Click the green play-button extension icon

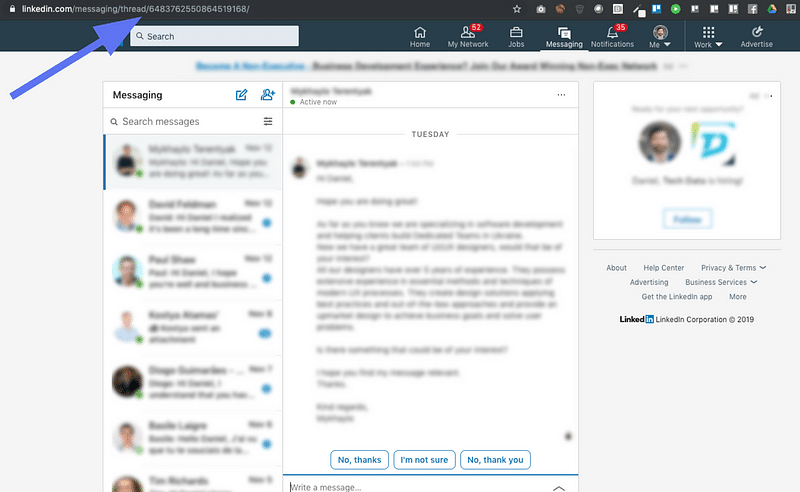click(x=676, y=9)
